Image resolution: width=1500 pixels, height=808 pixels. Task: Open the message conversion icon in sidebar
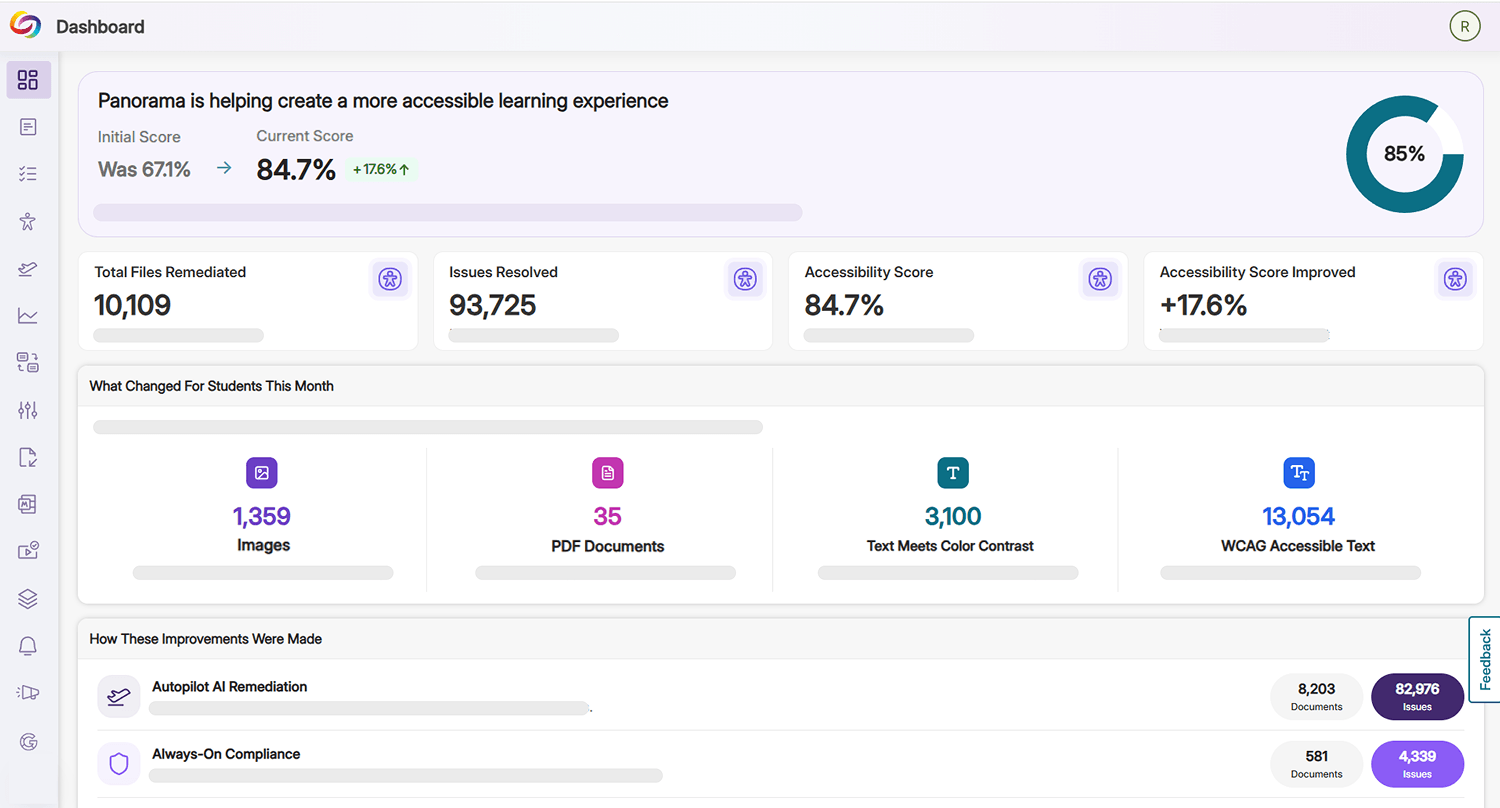(x=28, y=363)
